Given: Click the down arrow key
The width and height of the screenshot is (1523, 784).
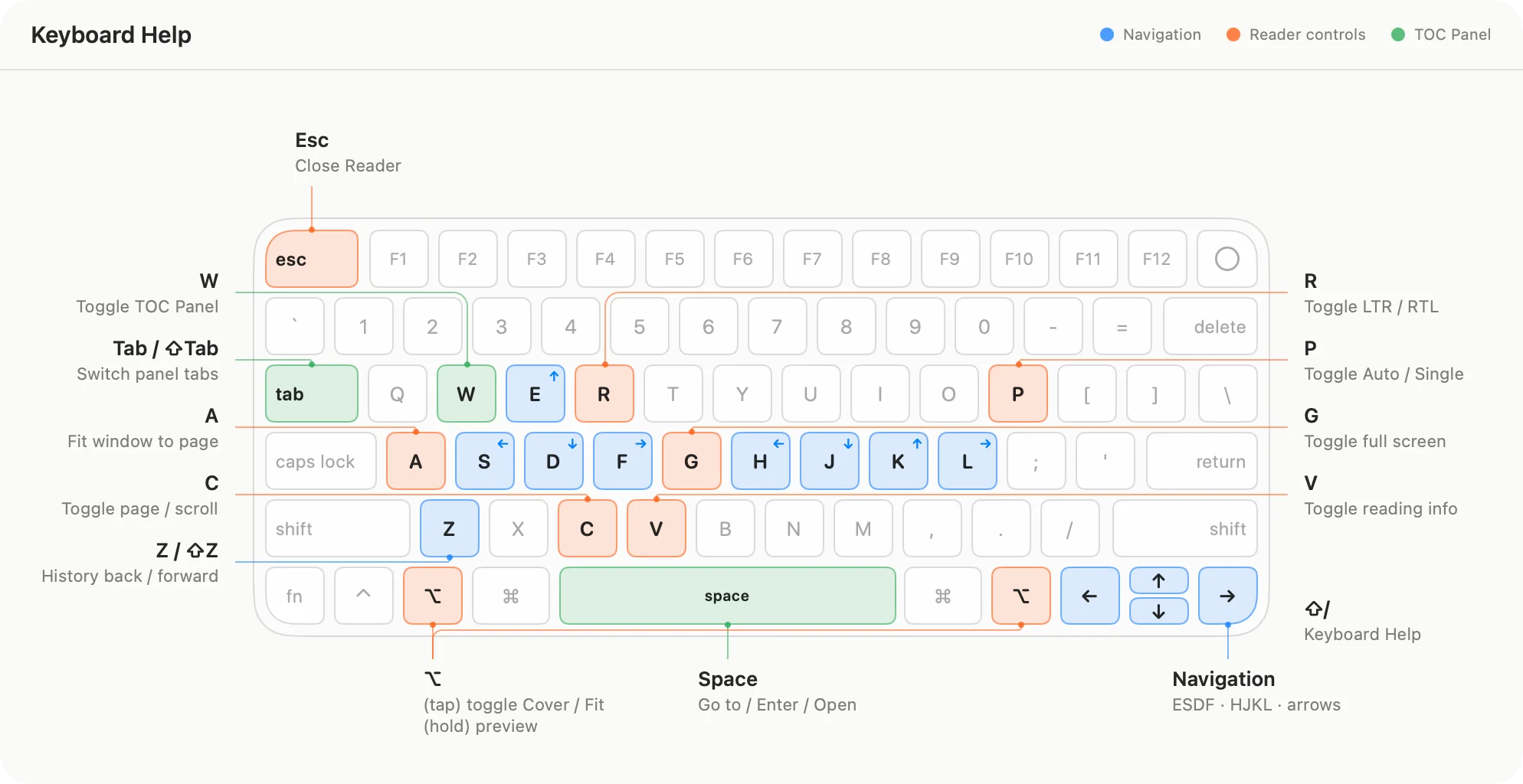Looking at the screenshot, I should tap(1159, 611).
